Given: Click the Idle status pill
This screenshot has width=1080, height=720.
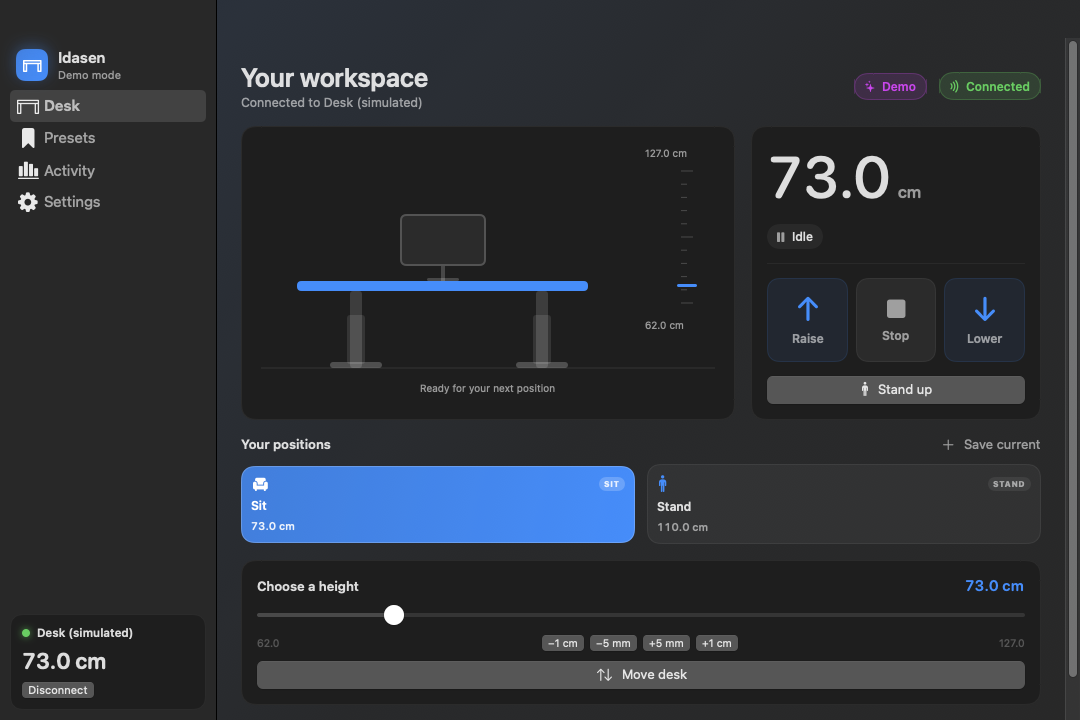Looking at the screenshot, I should tap(795, 237).
